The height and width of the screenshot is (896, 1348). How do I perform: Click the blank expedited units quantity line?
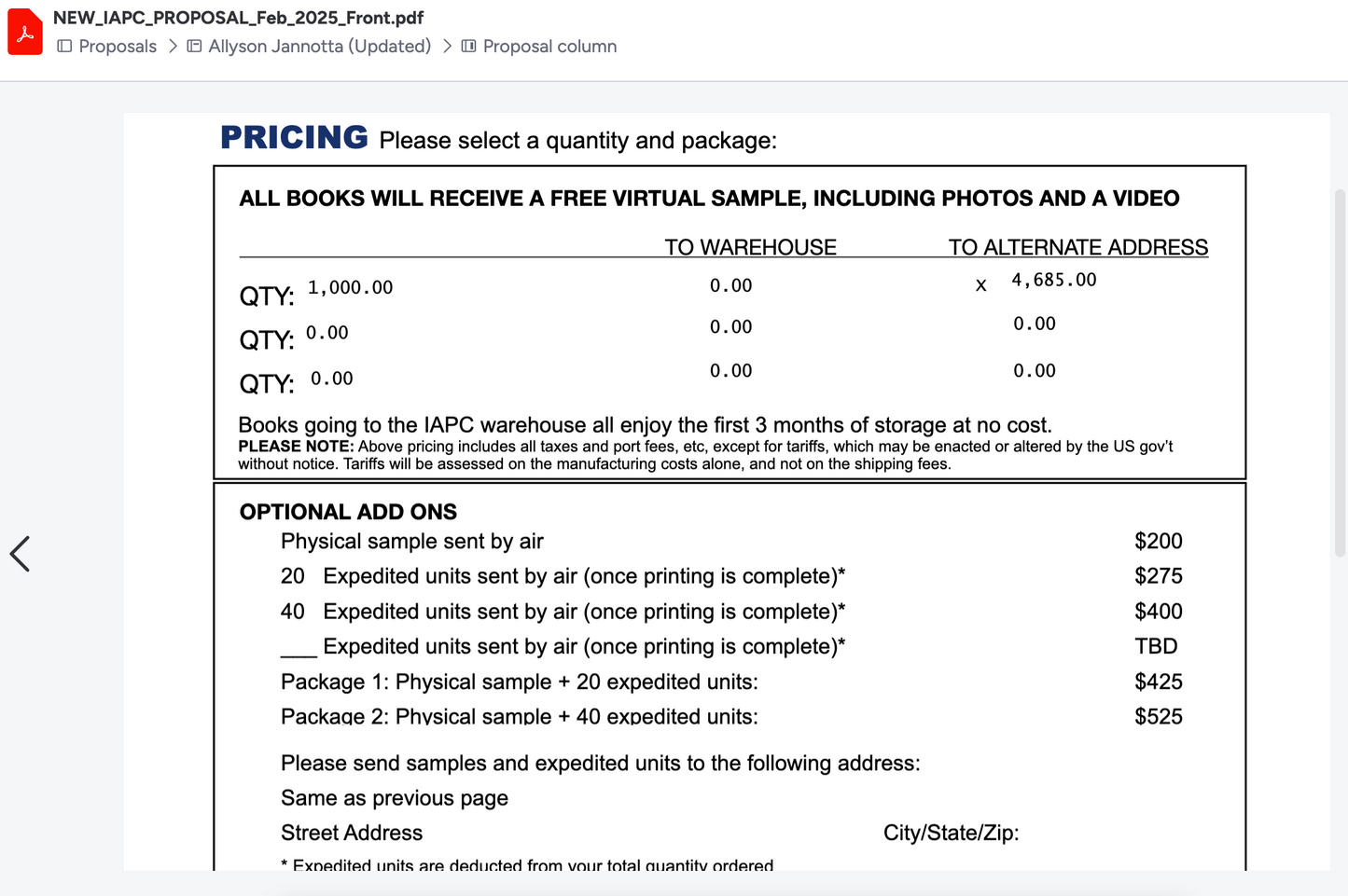point(299,648)
